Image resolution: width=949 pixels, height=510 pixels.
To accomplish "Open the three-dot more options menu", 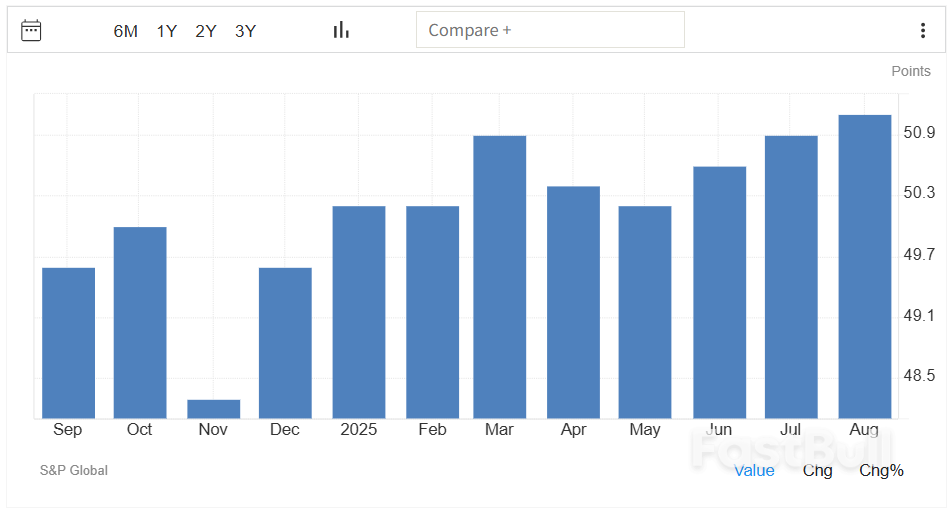I will tap(922, 30).
